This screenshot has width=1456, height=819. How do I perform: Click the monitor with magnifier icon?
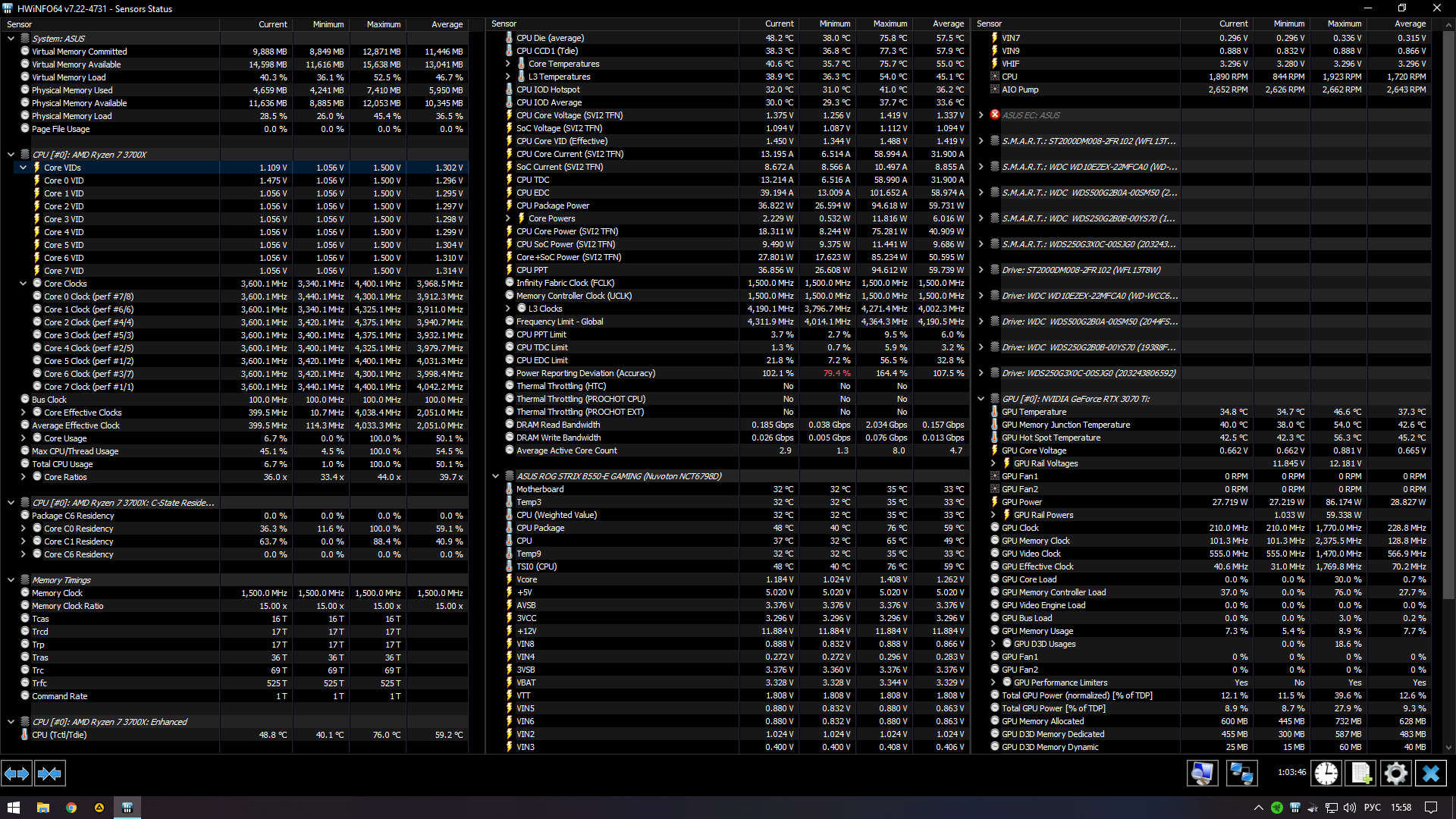[x=1203, y=773]
